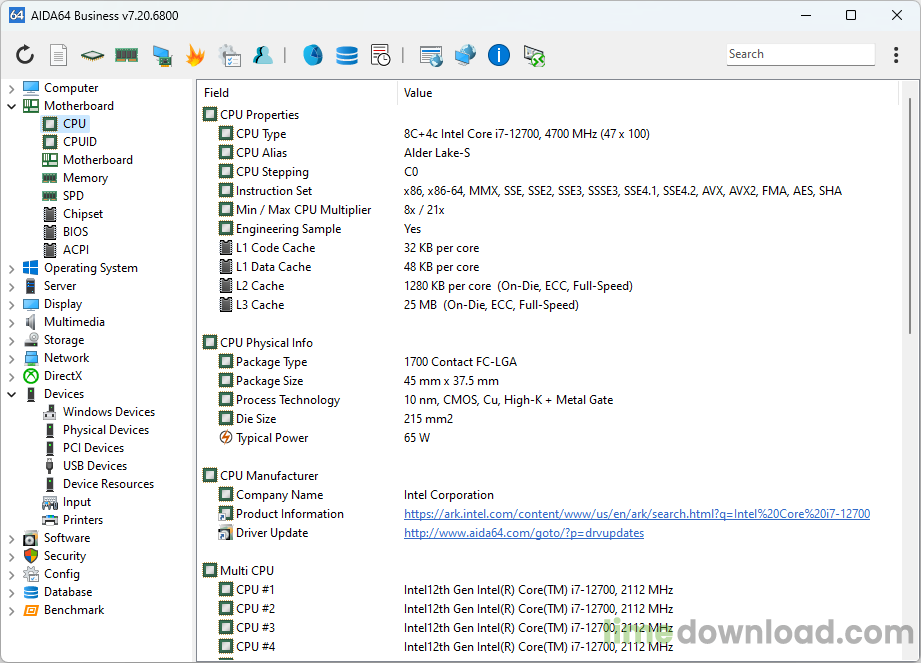Image resolution: width=921 pixels, height=663 pixels.
Task: Collapse the Motherboard tree node
Action: tap(12, 106)
